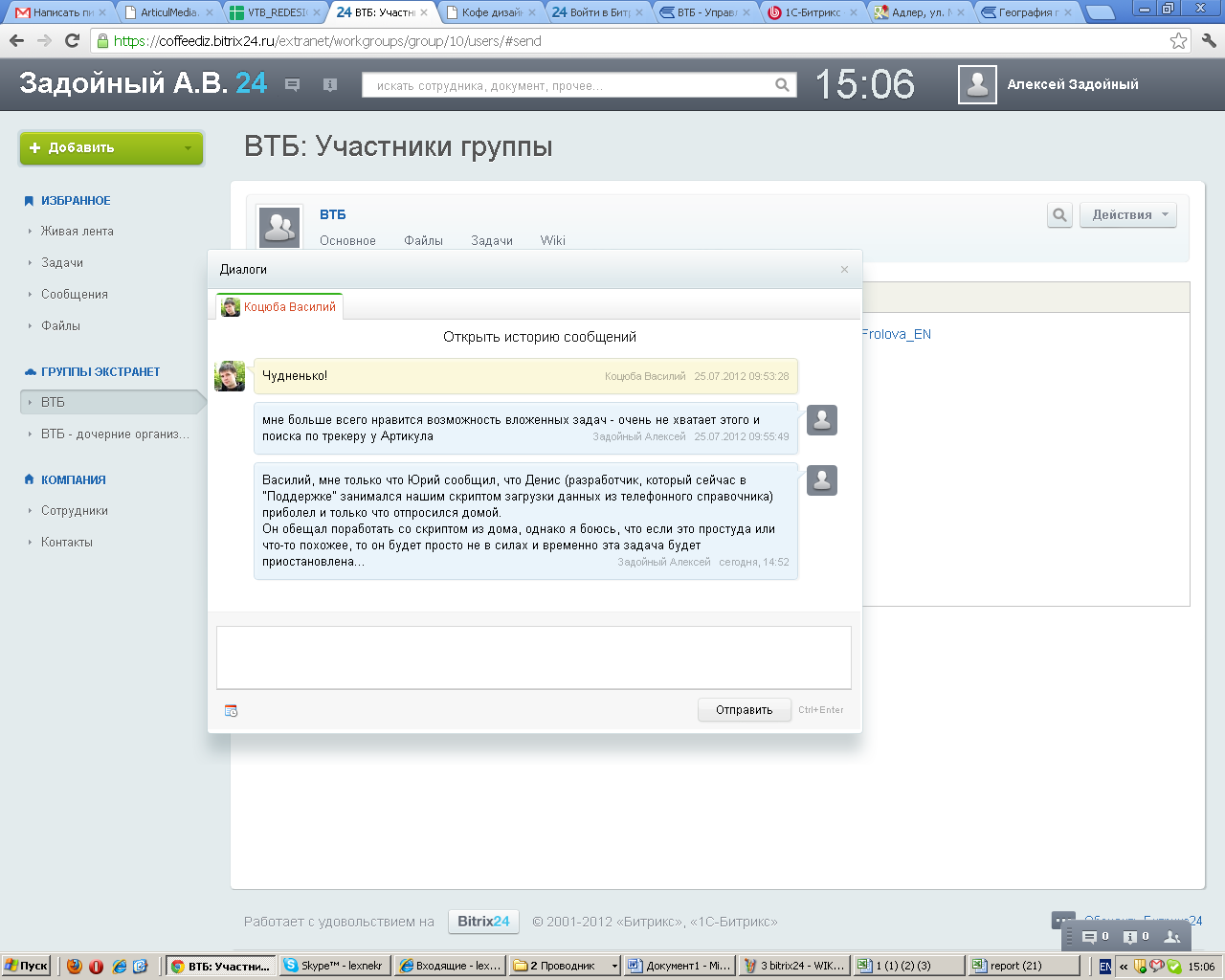Open notifications icon in Bitrix24 header
Image resolution: width=1225 pixels, height=980 pixels.
coord(330,85)
